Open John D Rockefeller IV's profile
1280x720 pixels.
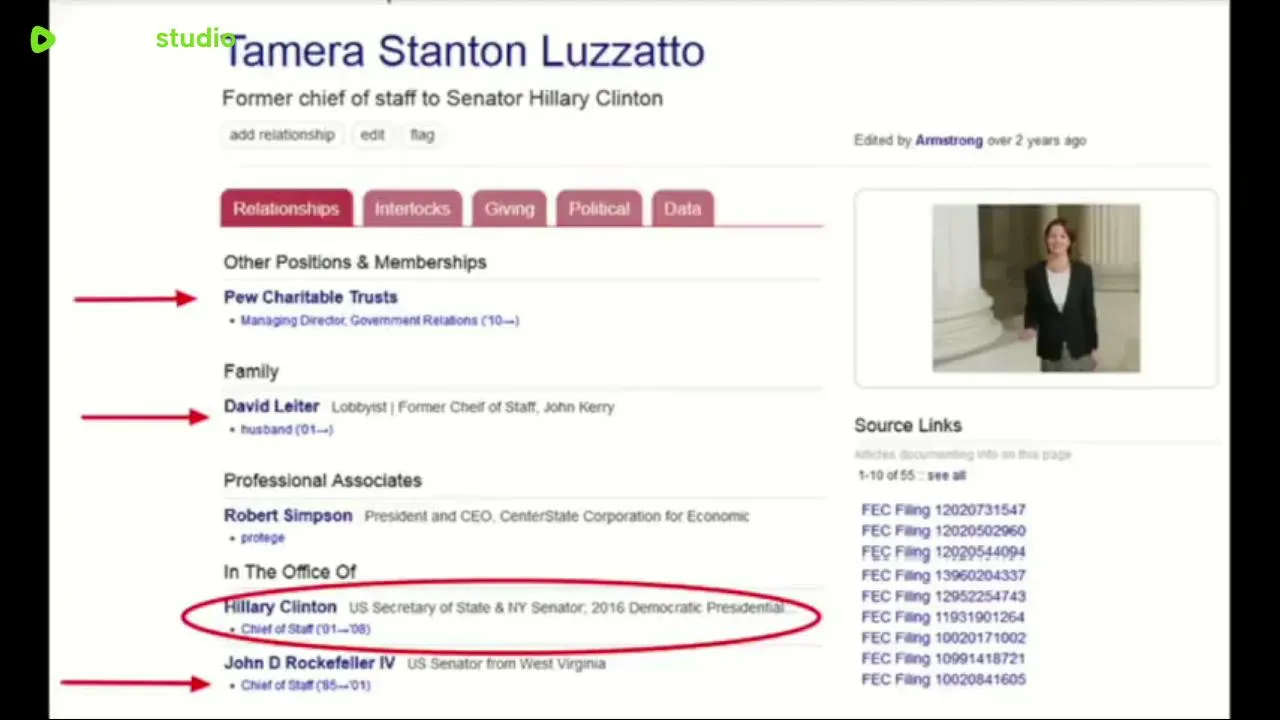309,663
